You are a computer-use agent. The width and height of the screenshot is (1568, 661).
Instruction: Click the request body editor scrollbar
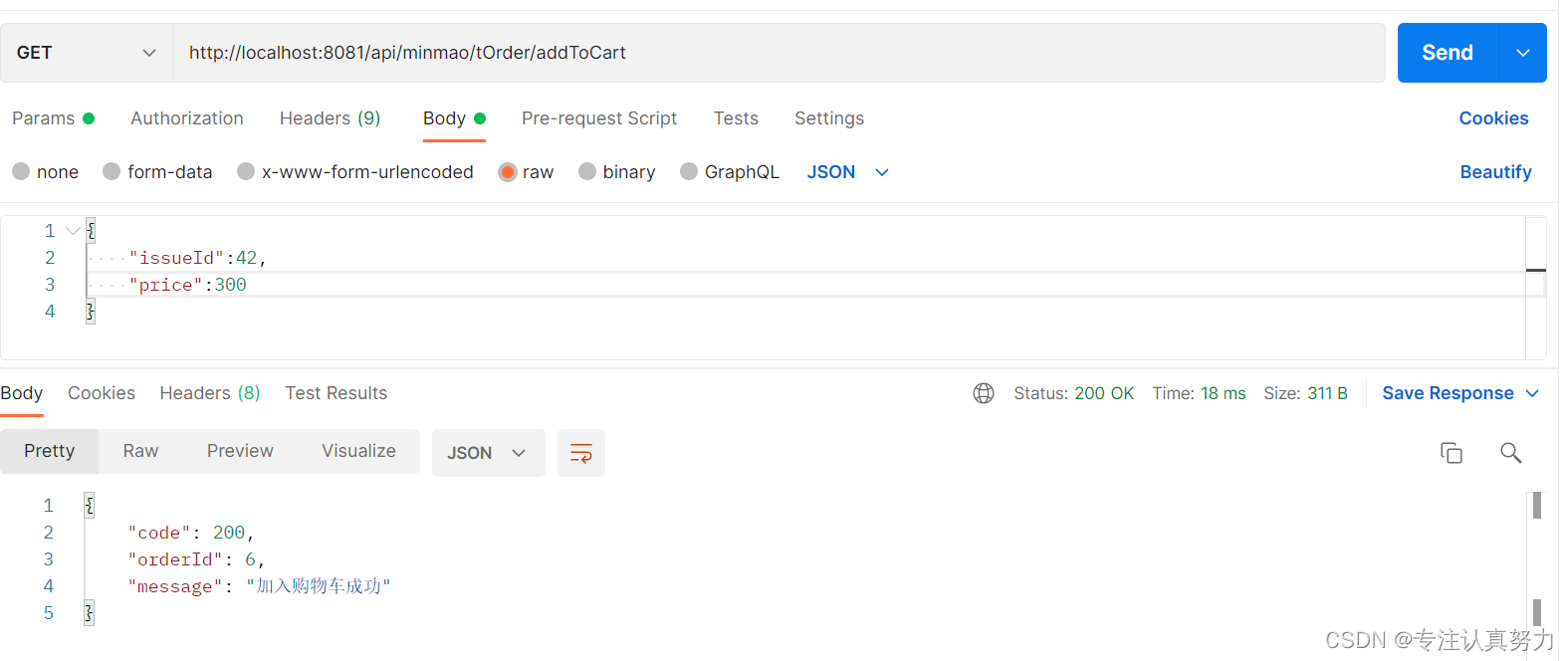[x=1536, y=288]
